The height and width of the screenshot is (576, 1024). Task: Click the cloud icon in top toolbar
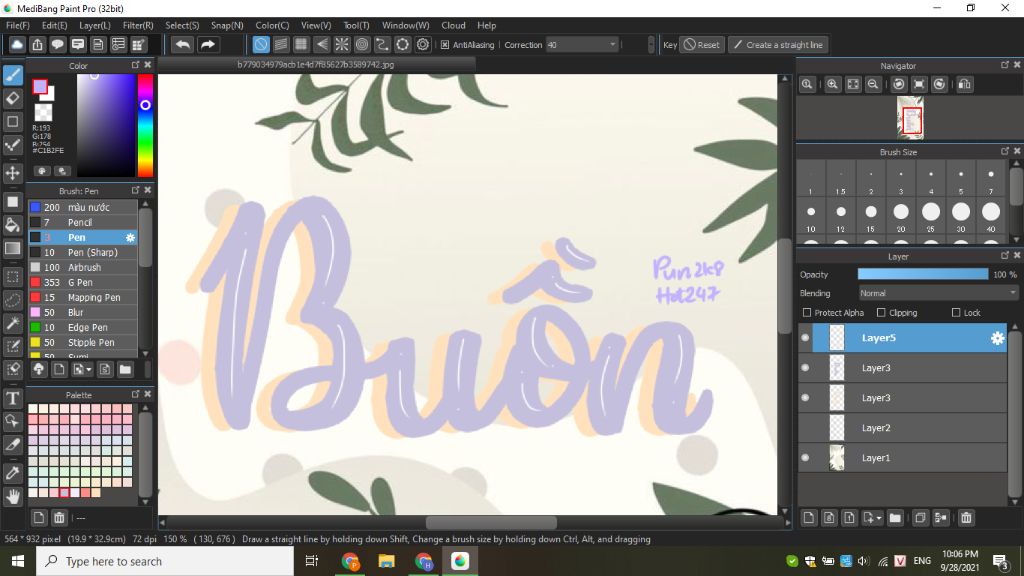pyautogui.click(x=17, y=44)
